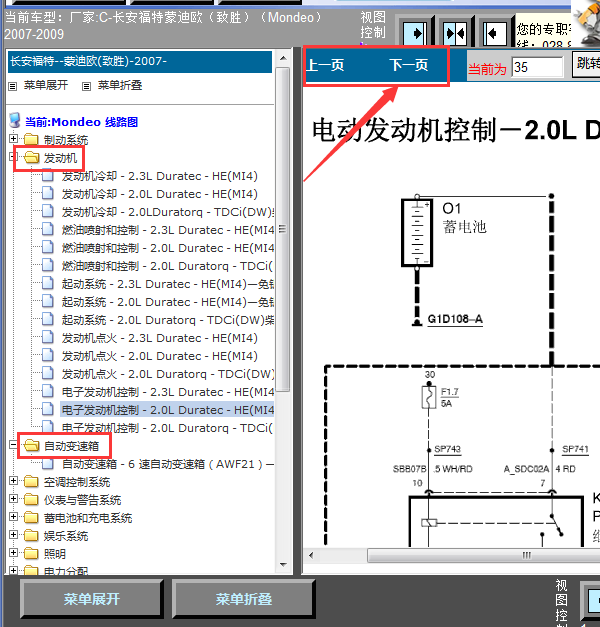
Task: Expand the 照明 folder
Action: tap(13, 553)
